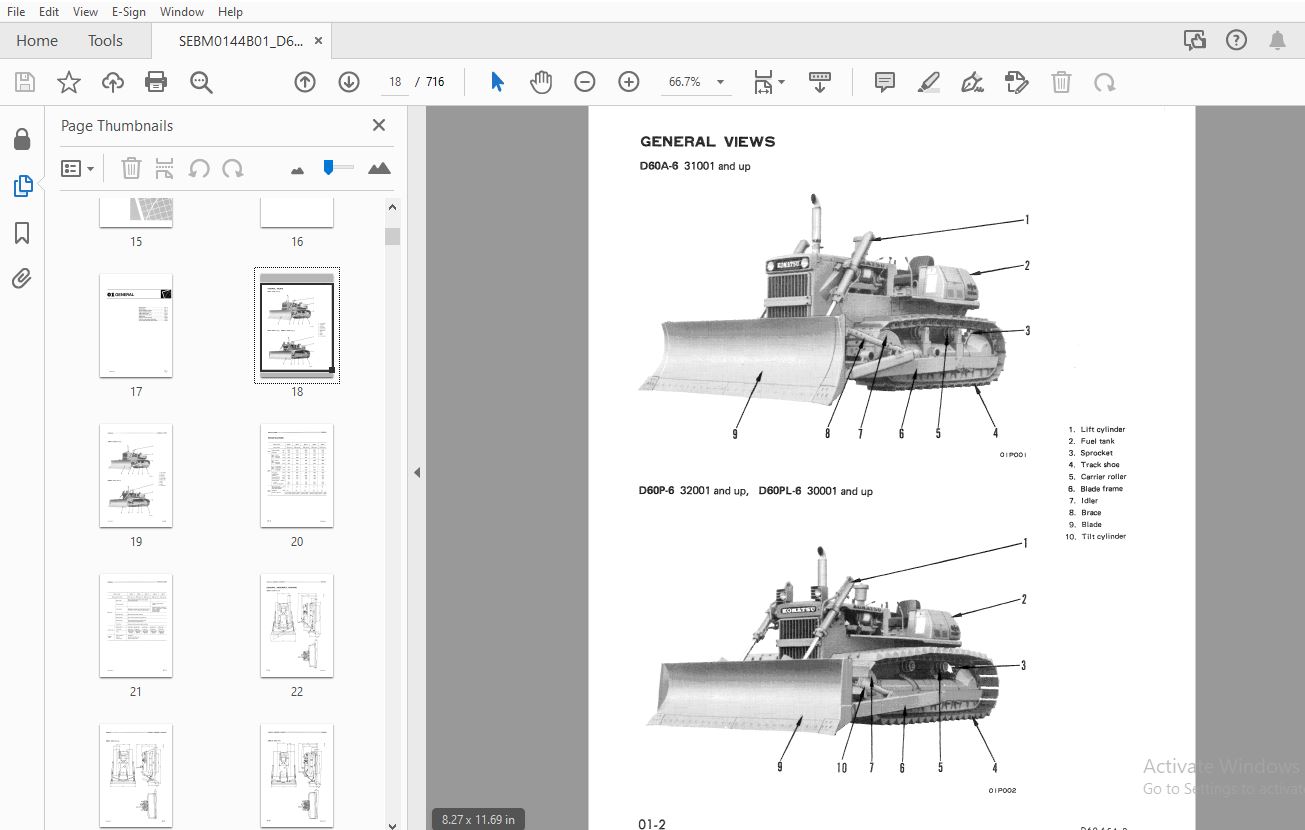
Task: Select the SEBM0144B01_D6... document tab
Action: pos(240,41)
